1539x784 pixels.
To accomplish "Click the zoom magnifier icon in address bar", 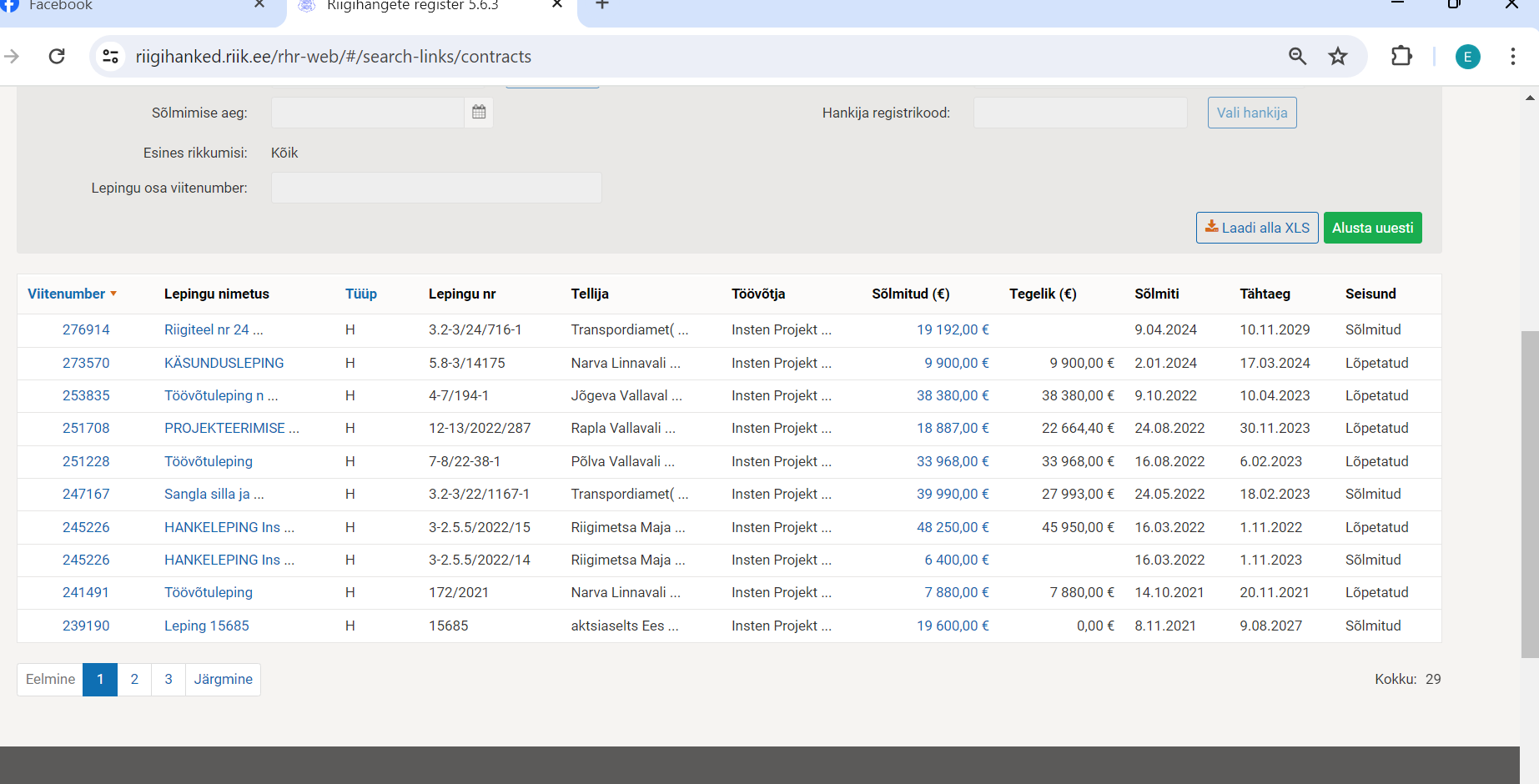I will pyautogui.click(x=1297, y=56).
